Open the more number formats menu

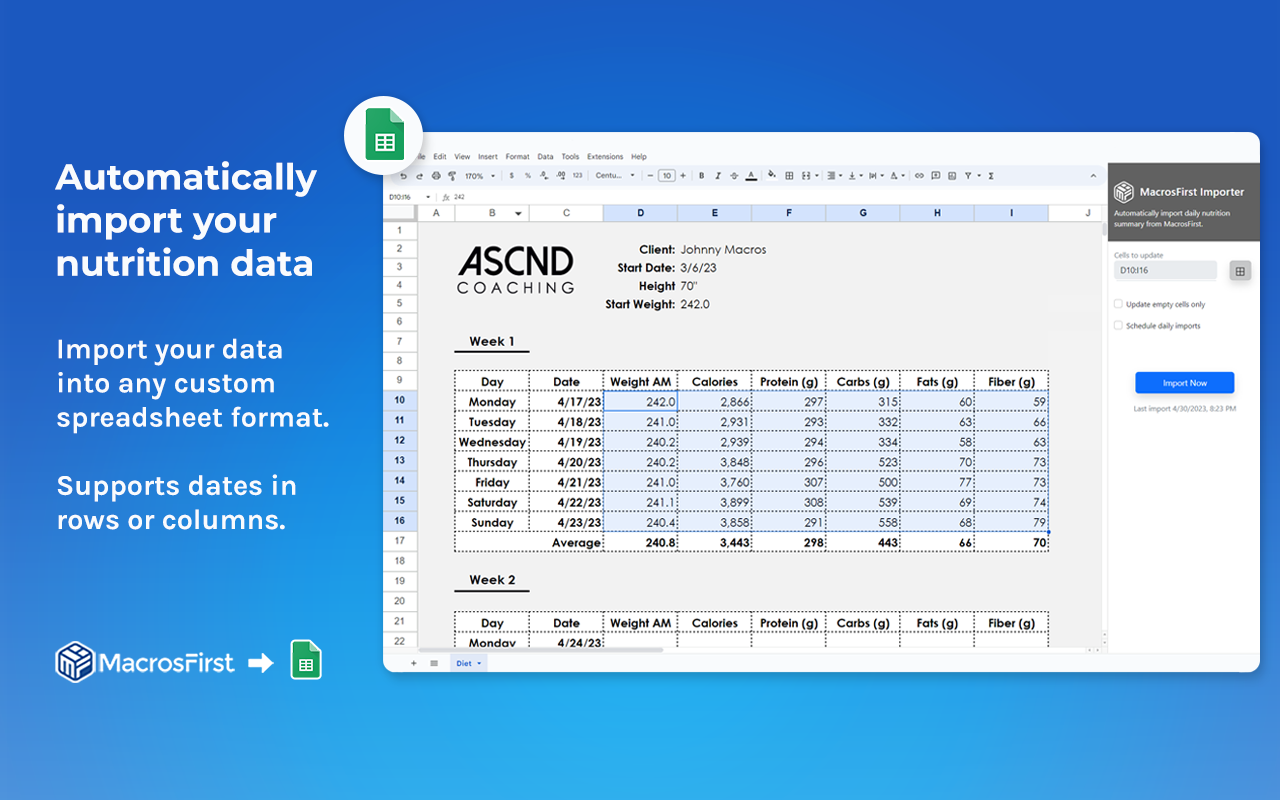click(577, 176)
